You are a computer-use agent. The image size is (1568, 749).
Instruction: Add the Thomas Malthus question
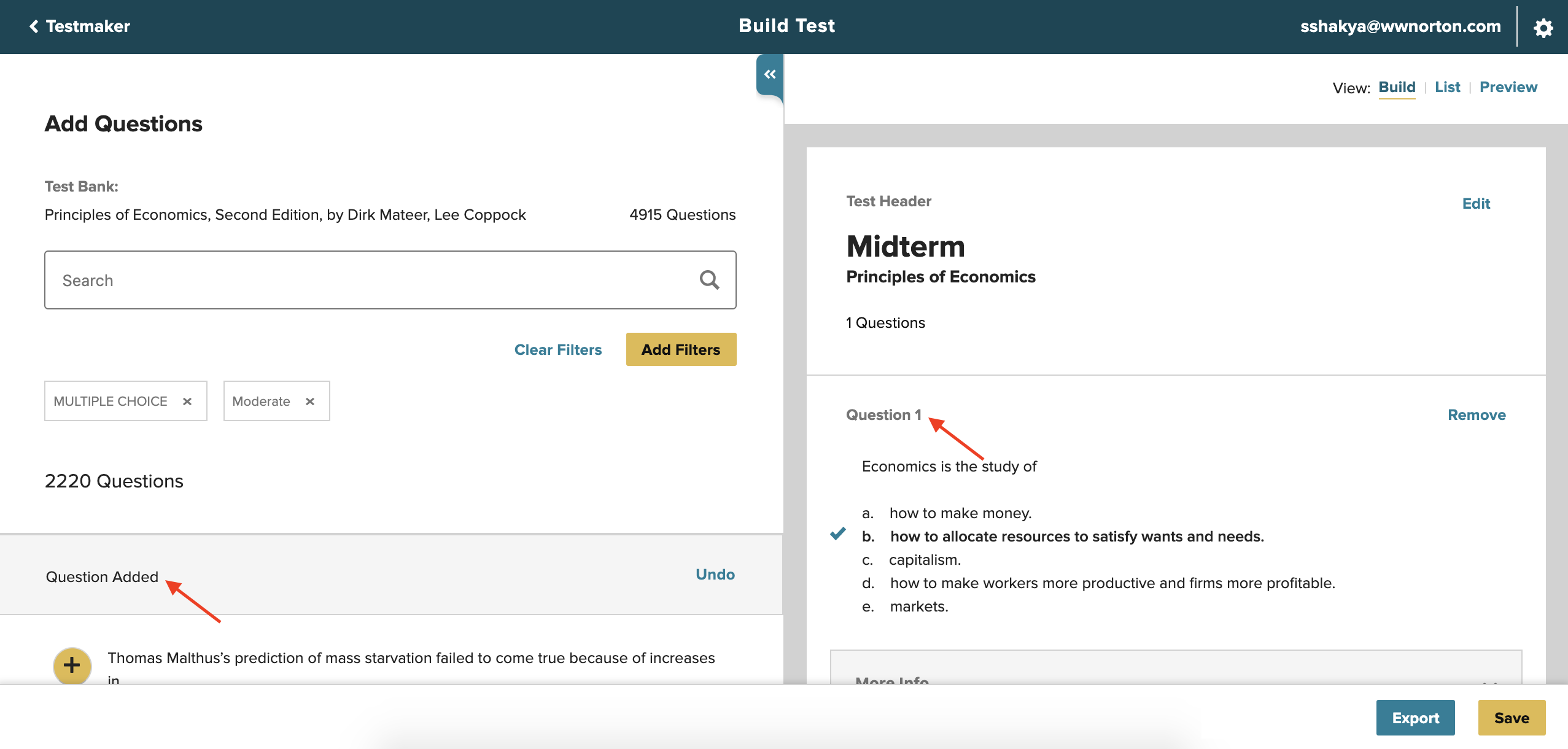72,665
